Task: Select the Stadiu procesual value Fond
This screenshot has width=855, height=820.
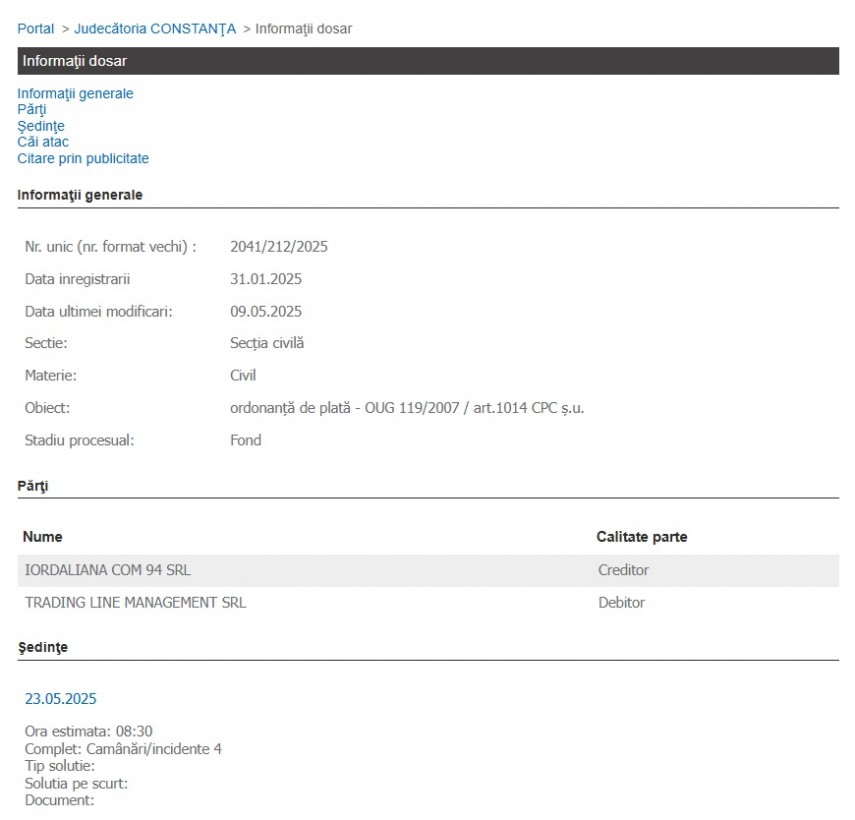Action: tap(245, 440)
